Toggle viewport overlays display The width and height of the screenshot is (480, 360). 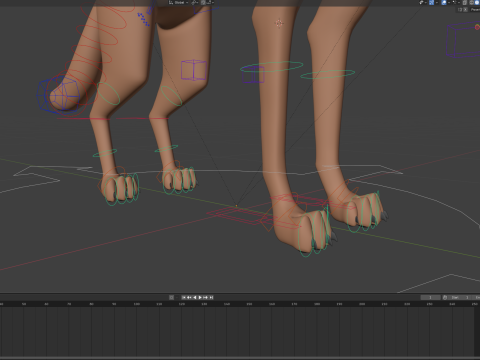click(444, 2)
